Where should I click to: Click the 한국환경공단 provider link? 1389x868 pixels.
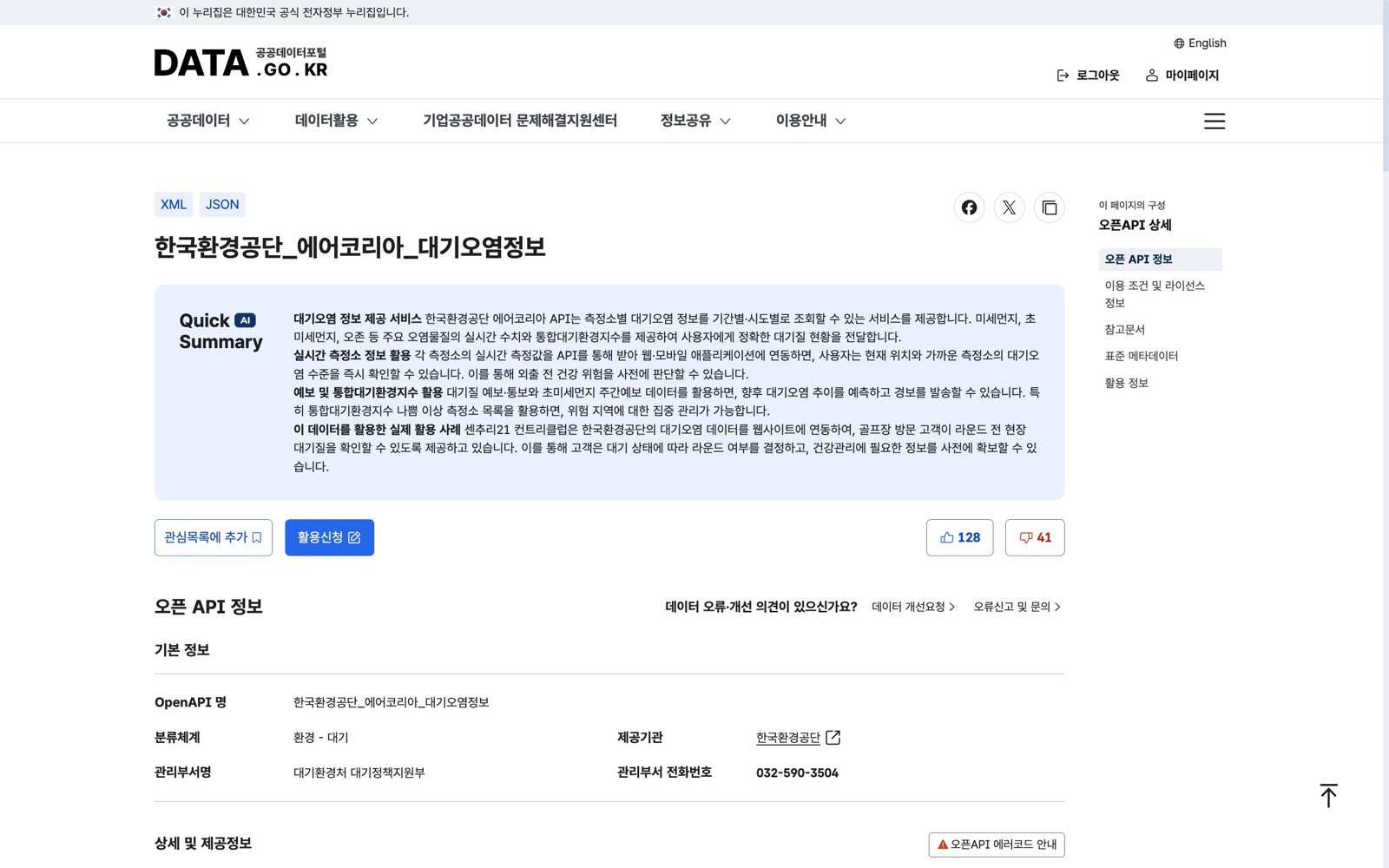pos(787,737)
